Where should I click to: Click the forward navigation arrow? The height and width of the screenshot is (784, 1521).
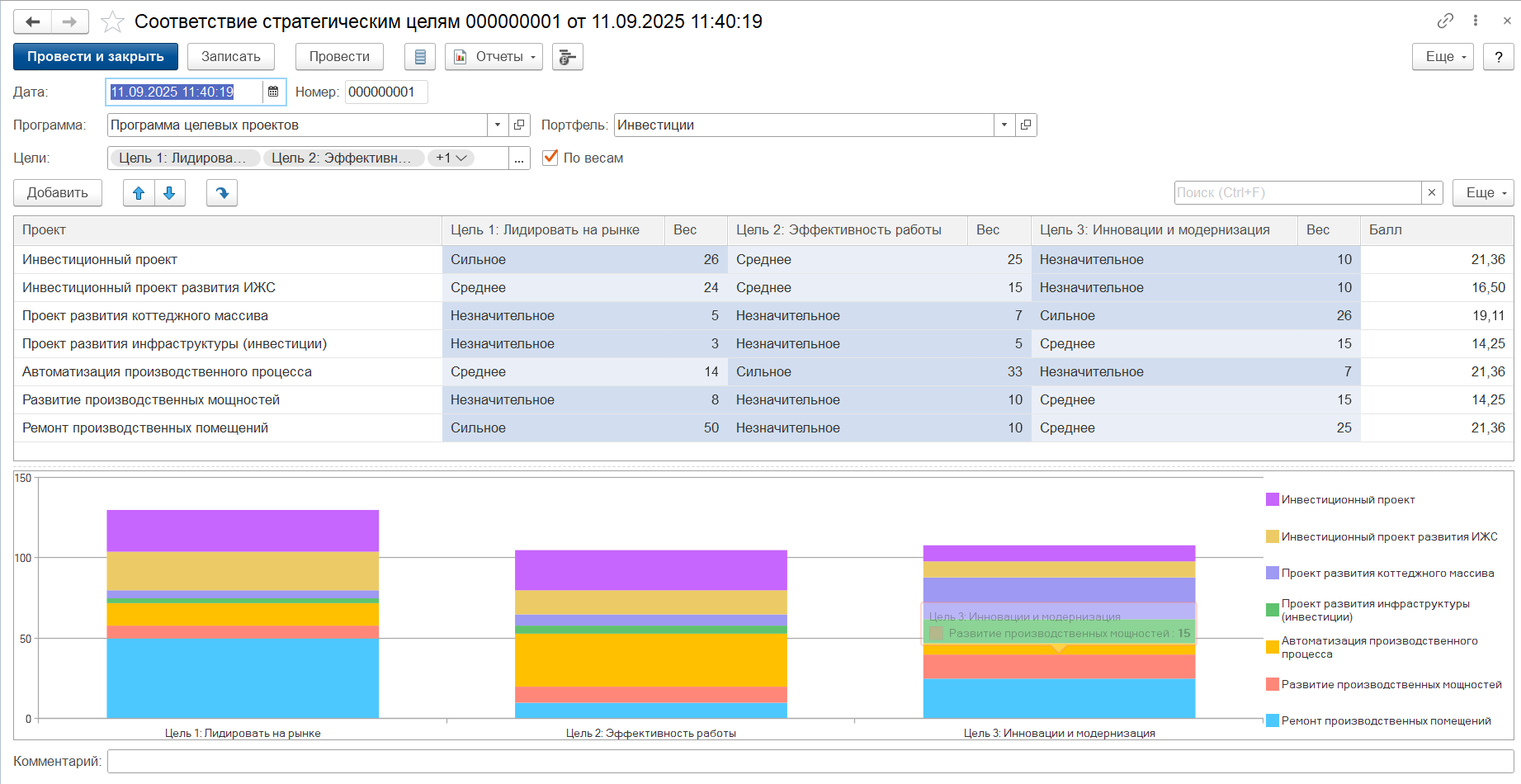70,21
